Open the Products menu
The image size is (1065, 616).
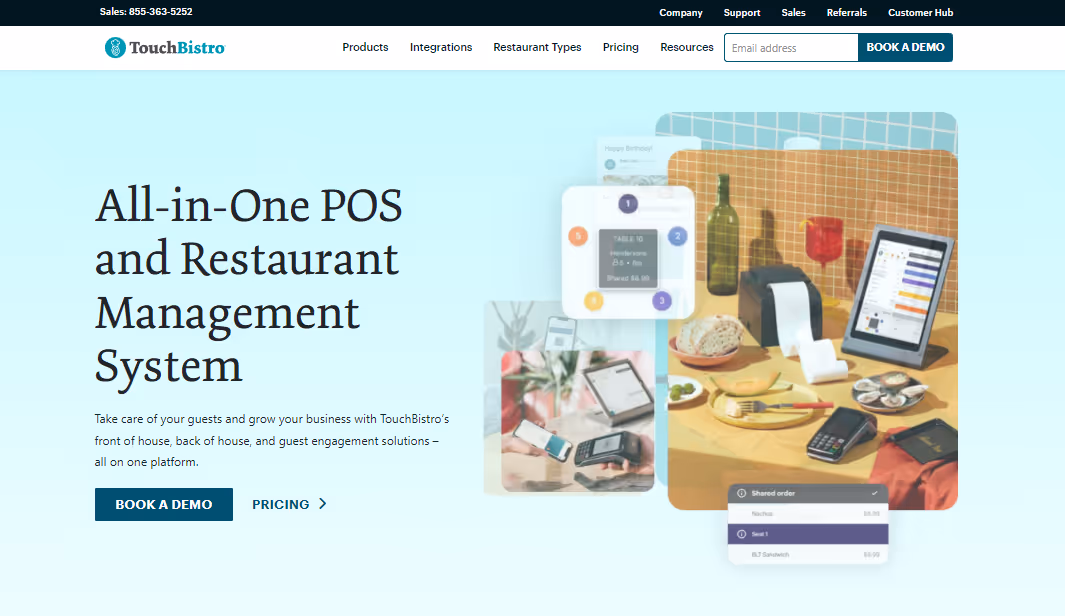[365, 48]
